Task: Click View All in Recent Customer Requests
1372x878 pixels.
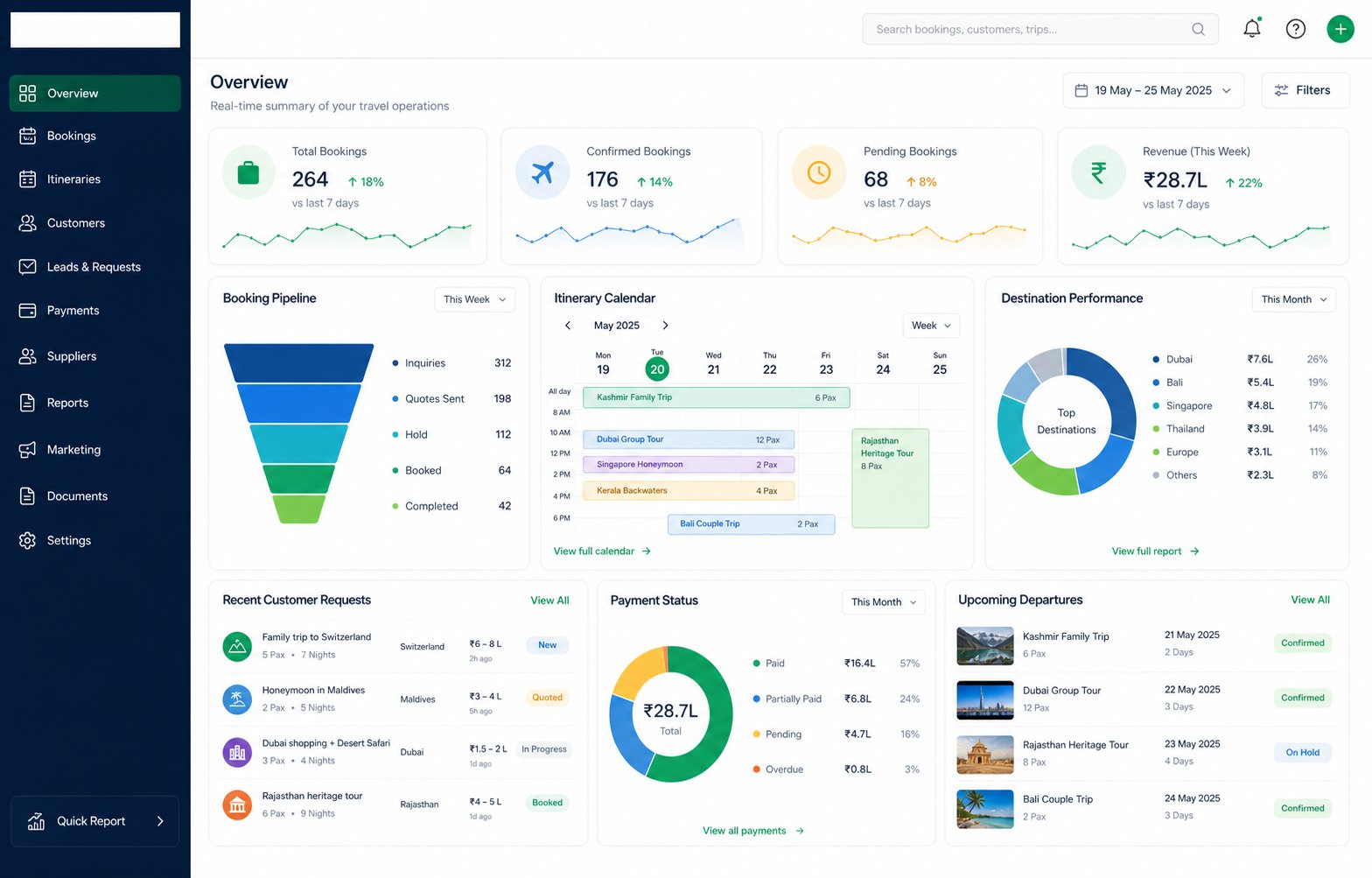Action: [x=549, y=601]
